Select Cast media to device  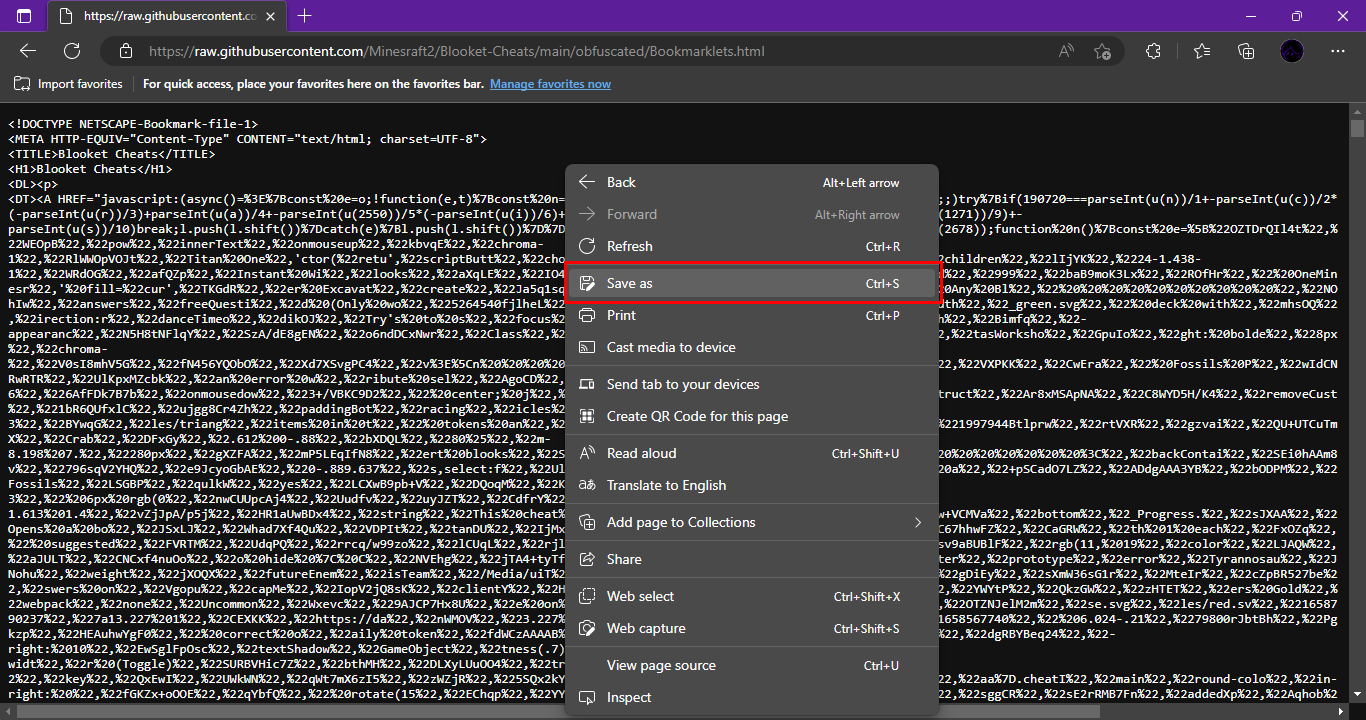tap(752, 347)
